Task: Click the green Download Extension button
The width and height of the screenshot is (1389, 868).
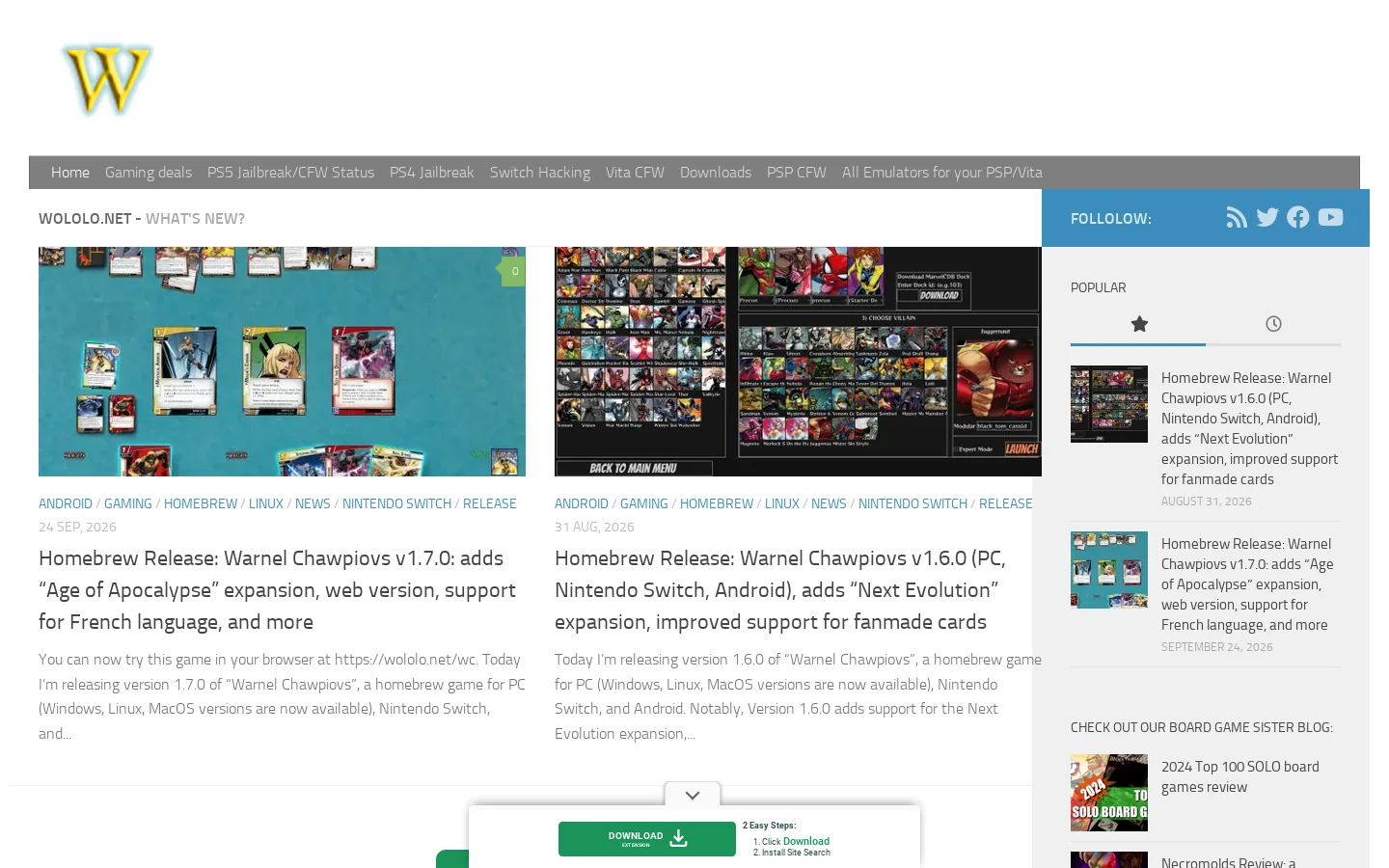Action: (x=647, y=839)
